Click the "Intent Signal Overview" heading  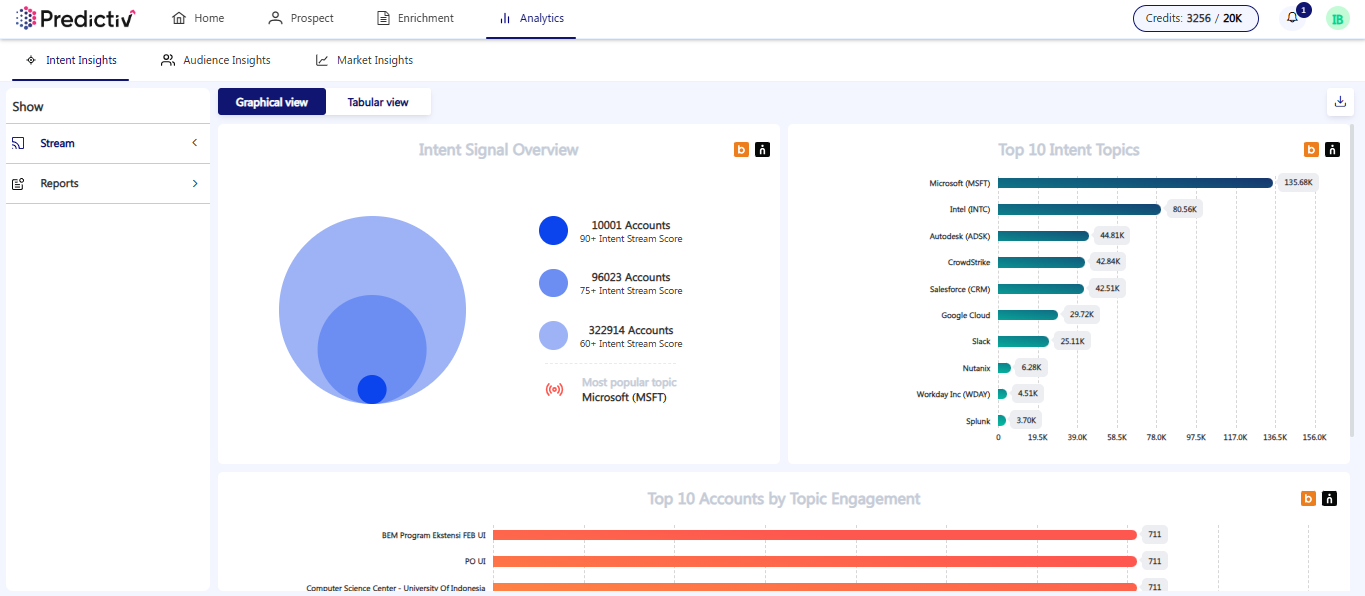click(x=498, y=150)
